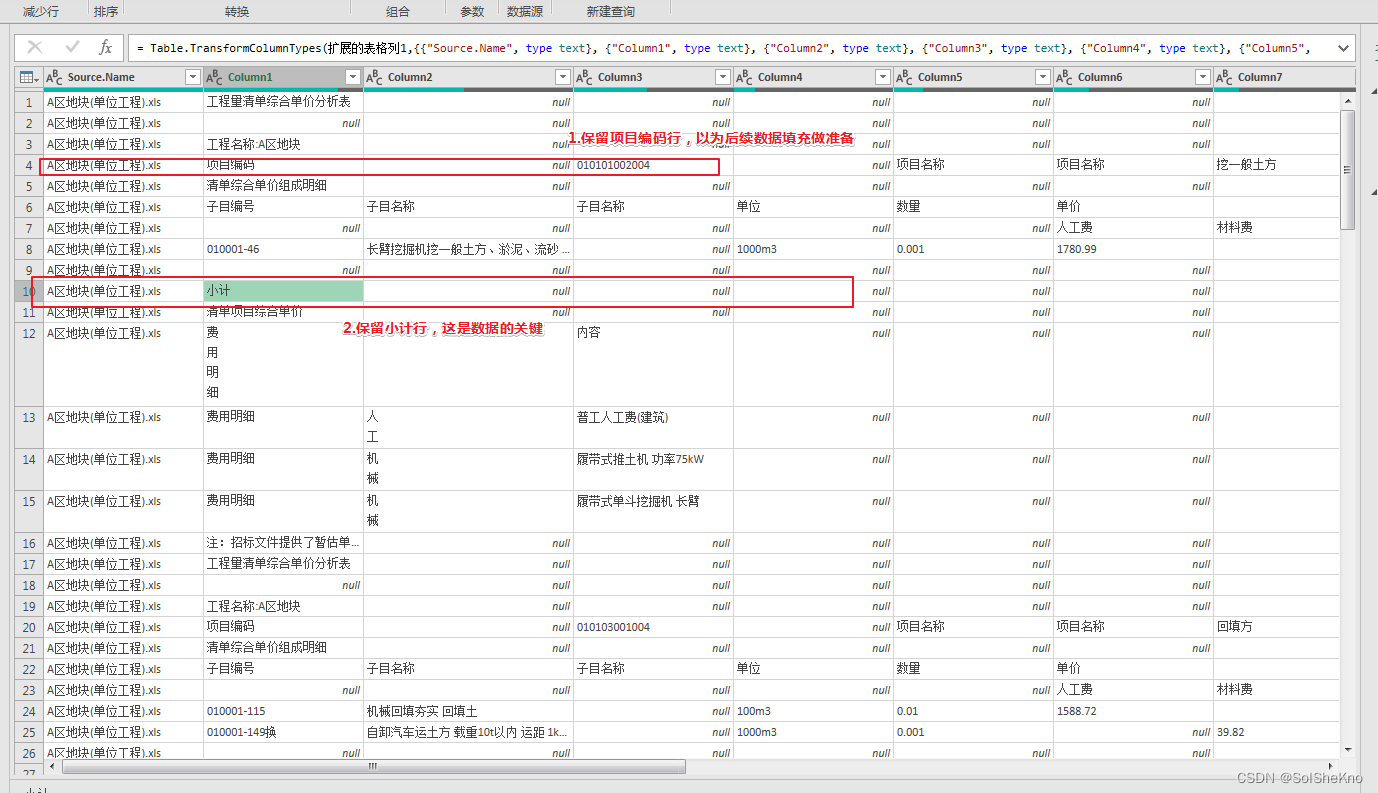Select the '小计' cell in Column1
This screenshot has height=793, width=1378.
[283, 291]
